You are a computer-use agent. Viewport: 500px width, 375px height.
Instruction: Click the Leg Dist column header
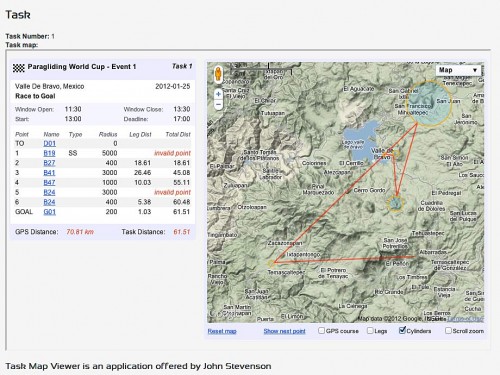(x=140, y=134)
